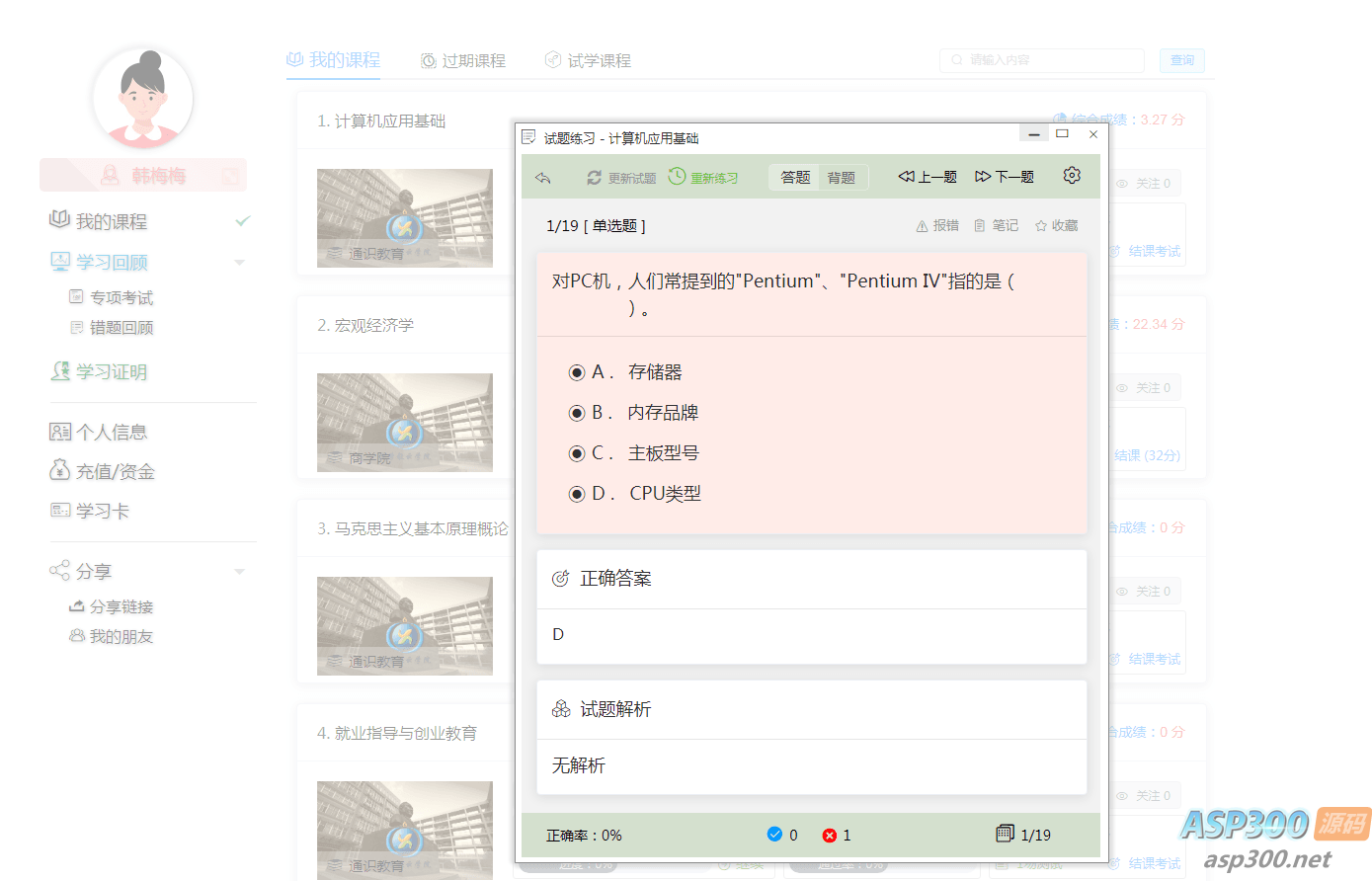The image size is (1372, 881).
Task: Go to next question with 下一题
Action: tap(1005, 177)
